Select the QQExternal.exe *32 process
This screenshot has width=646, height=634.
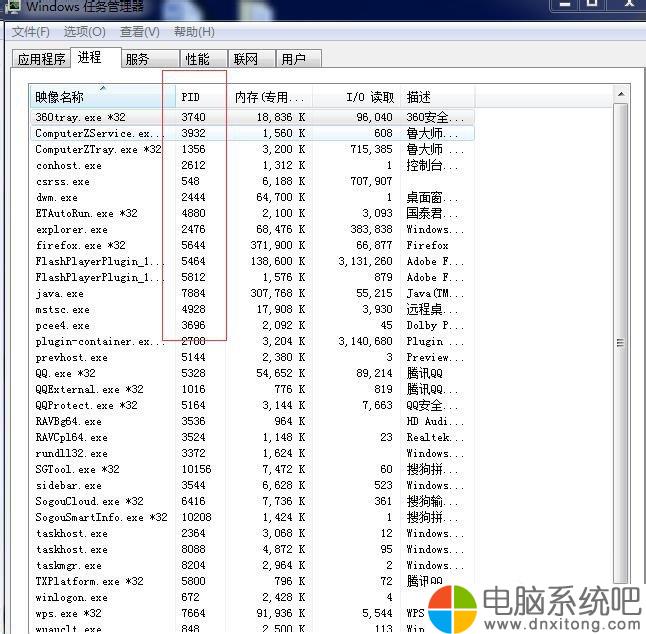252,389
